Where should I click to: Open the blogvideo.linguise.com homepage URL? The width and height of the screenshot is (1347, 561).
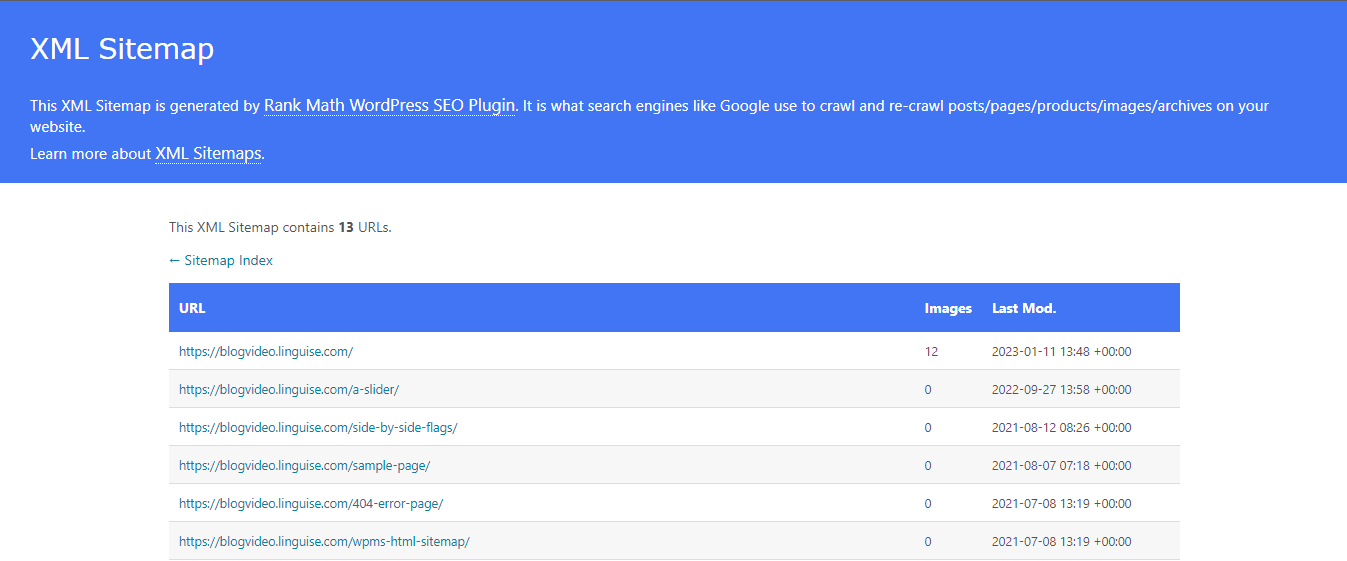pos(266,352)
